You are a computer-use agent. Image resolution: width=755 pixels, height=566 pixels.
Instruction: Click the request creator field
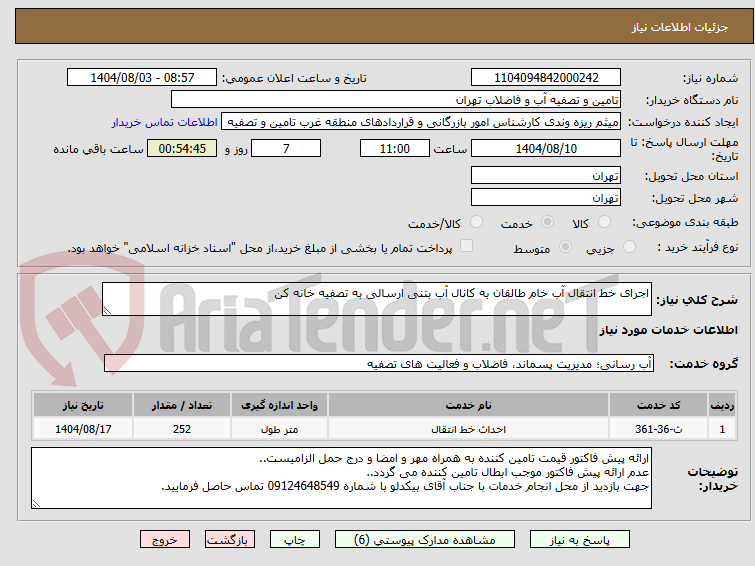[421, 122]
